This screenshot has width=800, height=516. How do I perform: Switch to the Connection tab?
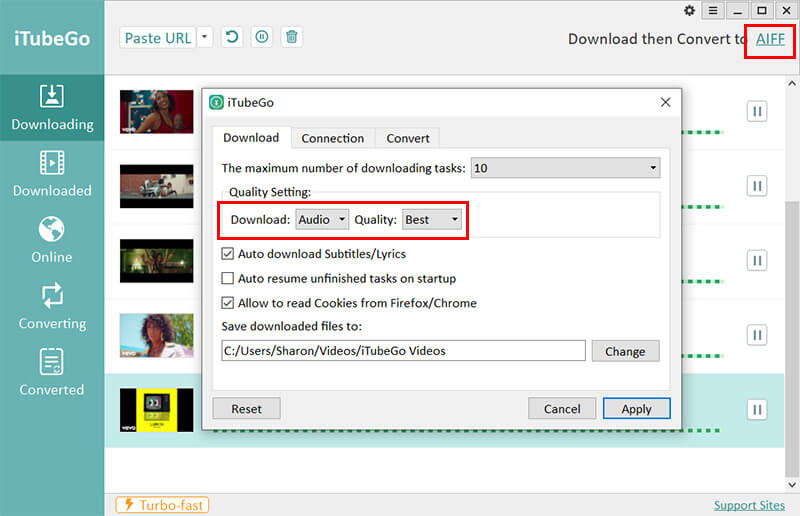click(x=333, y=138)
